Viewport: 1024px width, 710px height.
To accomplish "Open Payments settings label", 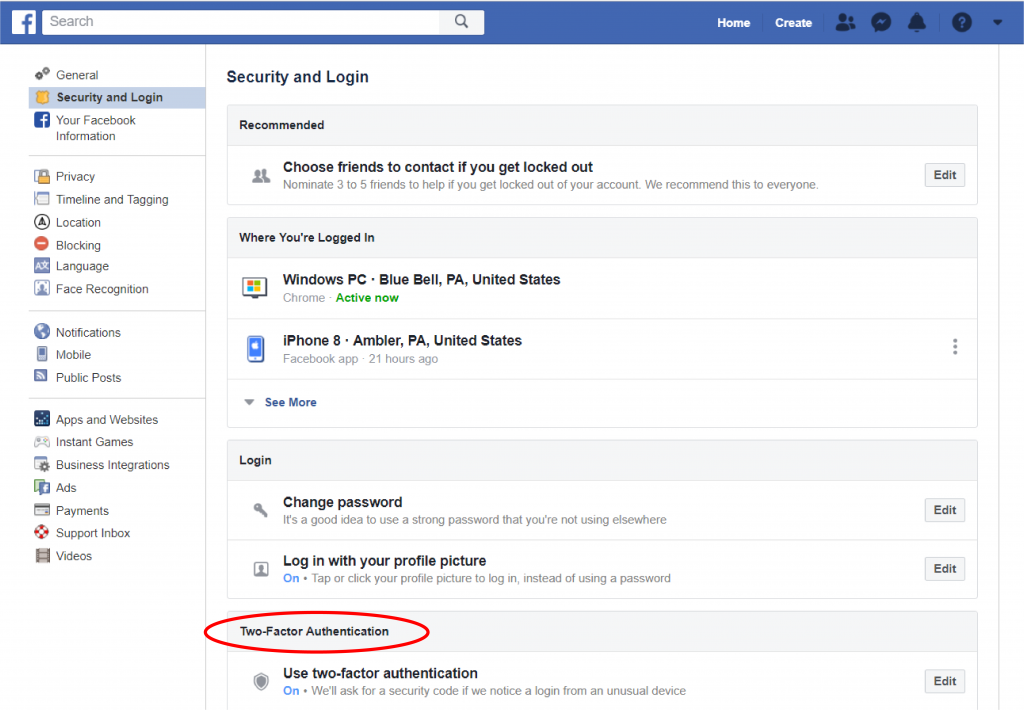I will [x=82, y=511].
